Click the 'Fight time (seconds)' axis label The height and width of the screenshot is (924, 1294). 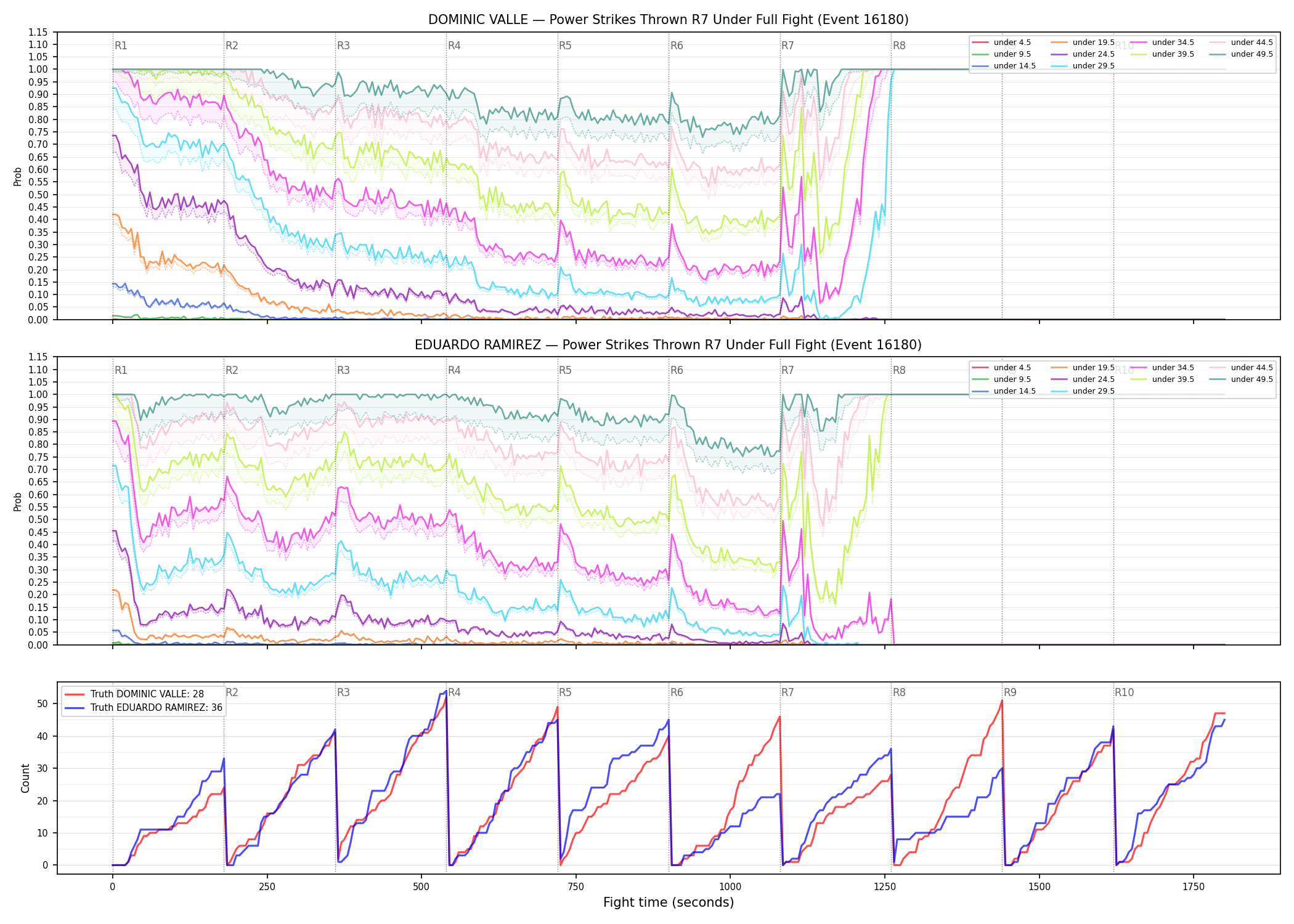click(x=668, y=902)
